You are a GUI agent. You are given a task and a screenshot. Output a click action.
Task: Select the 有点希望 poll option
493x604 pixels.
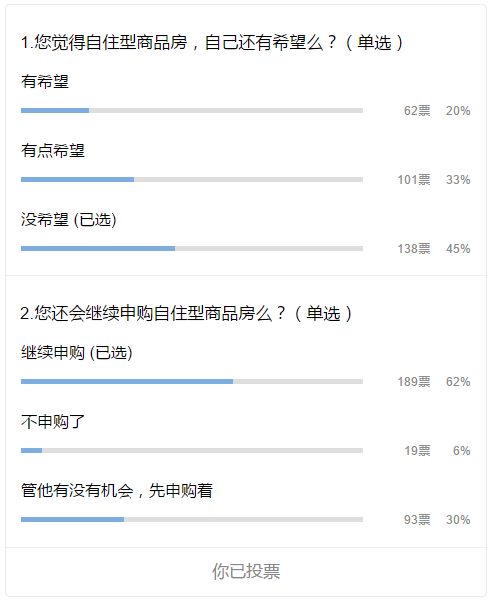tap(53, 151)
